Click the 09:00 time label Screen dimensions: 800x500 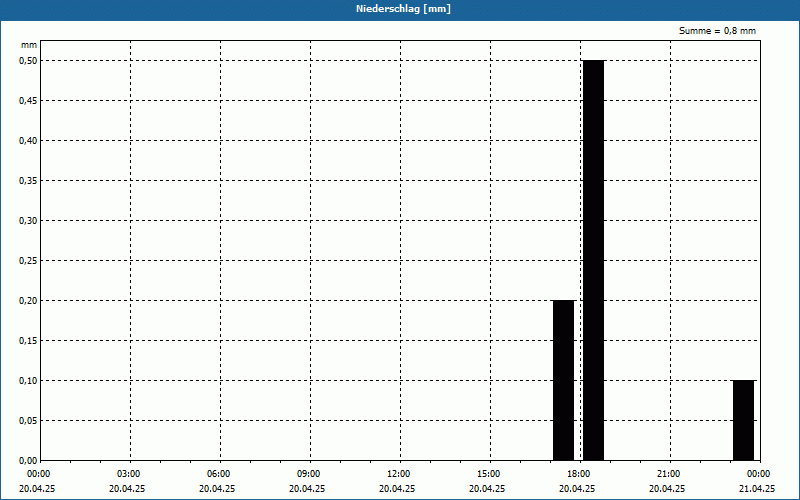tap(308, 474)
